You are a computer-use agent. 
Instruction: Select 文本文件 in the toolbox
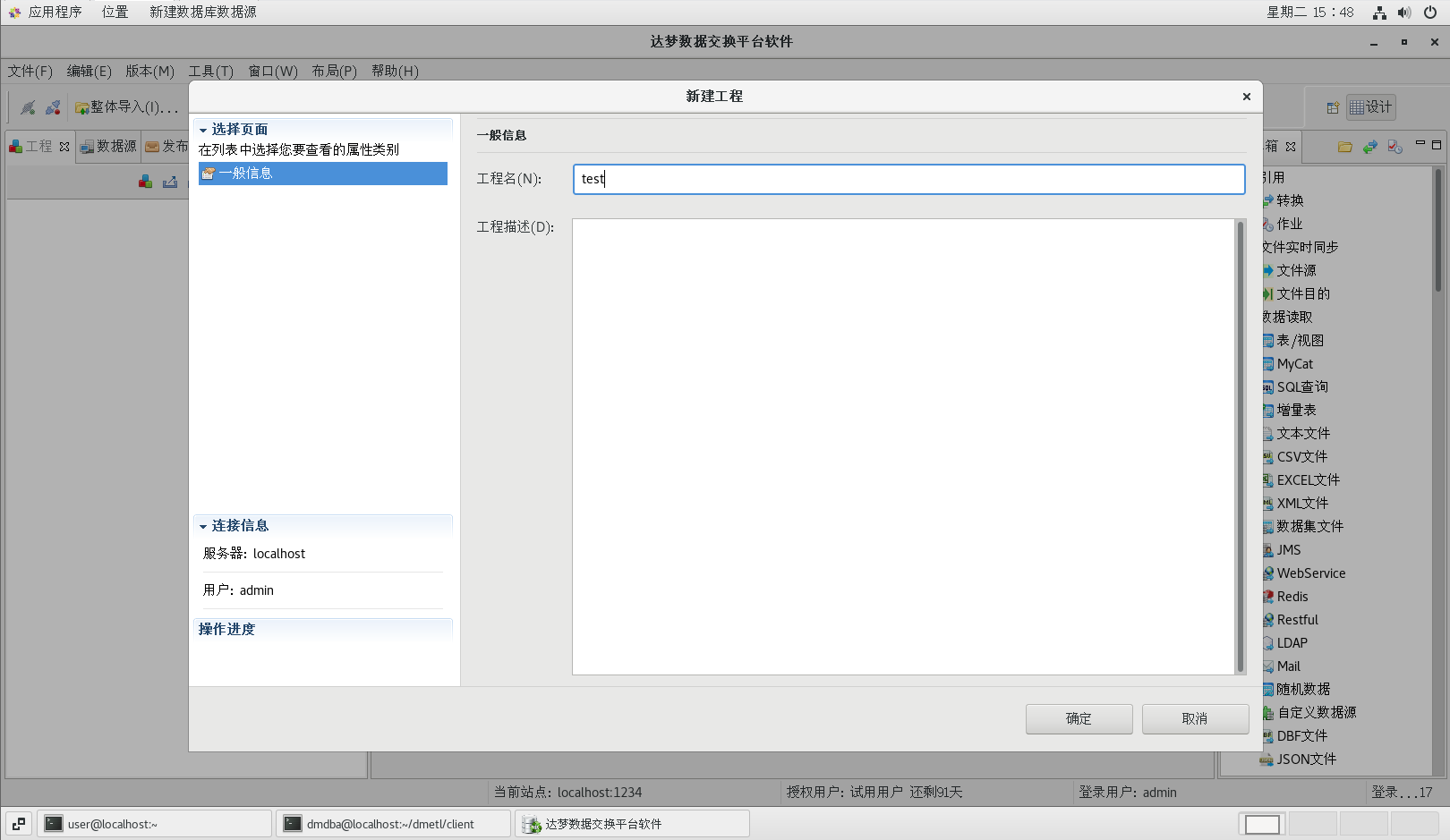click(1303, 433)
